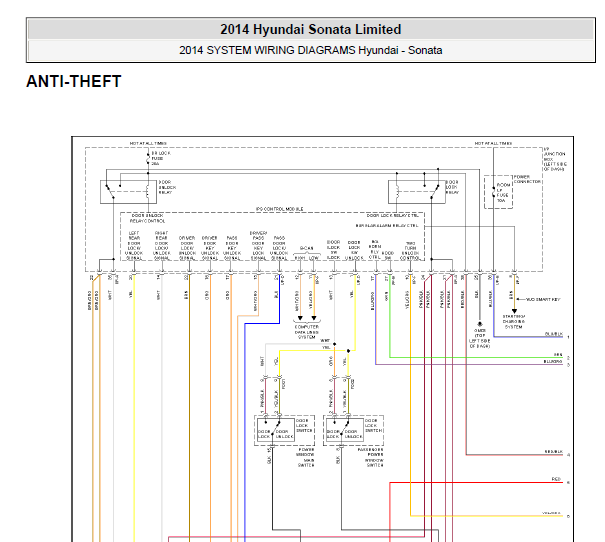Click the "YEL/ORG" wire label at terminal 6
The height and width of the screenshot is (542, 605).
click(x=551, y=513)
